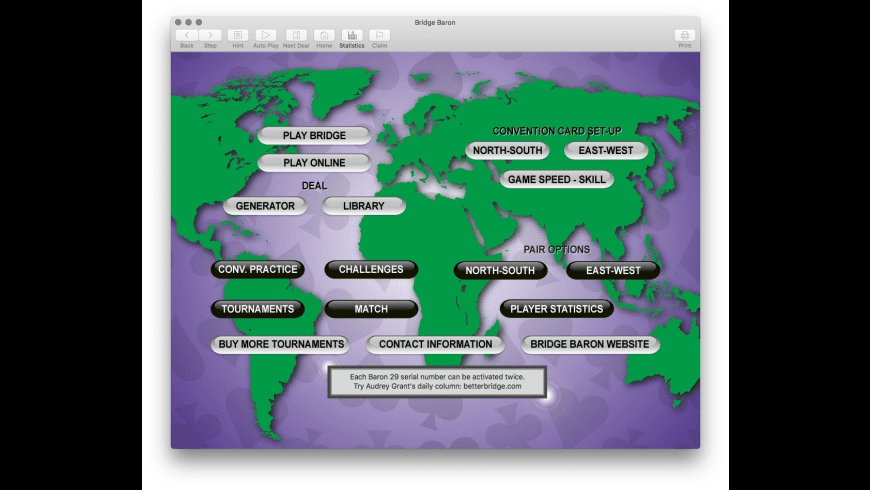
Task: Click the Step forward toolbar icon
Action: tap(210, 36)
